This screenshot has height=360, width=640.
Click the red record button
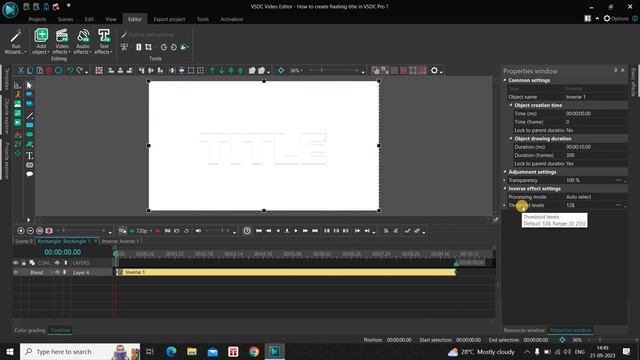pyautogui.click(x=158, y=231)
